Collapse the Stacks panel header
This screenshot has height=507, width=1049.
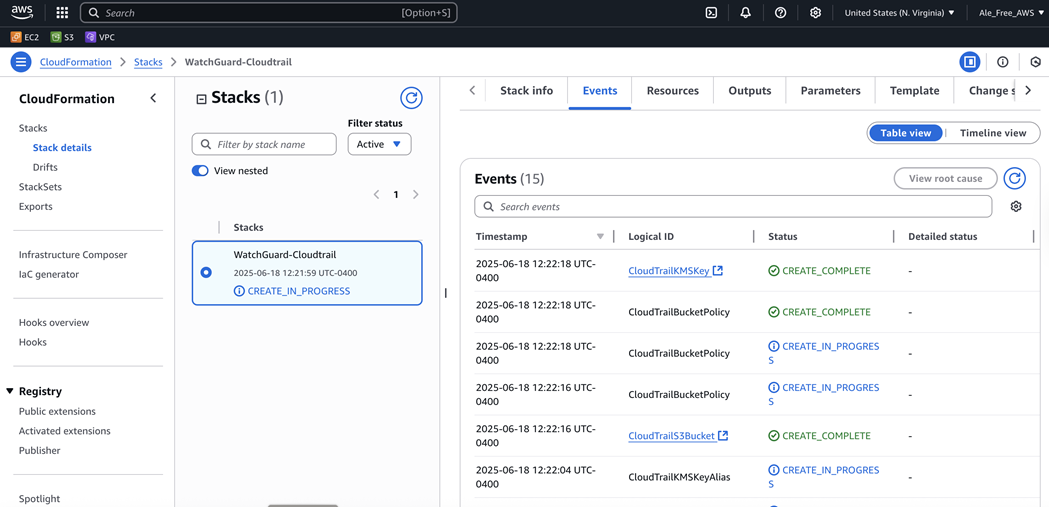pyautogui.click(x=201, y=99)
